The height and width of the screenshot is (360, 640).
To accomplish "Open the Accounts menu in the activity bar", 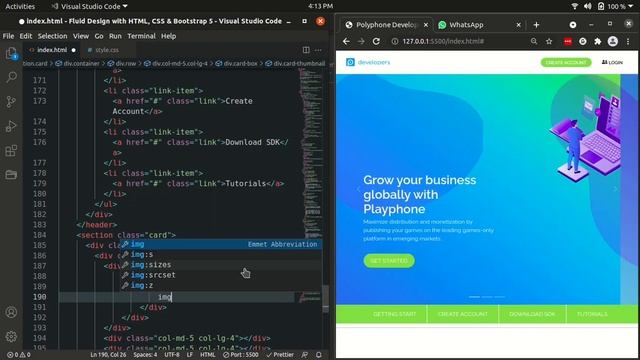I will pos(11,312).
